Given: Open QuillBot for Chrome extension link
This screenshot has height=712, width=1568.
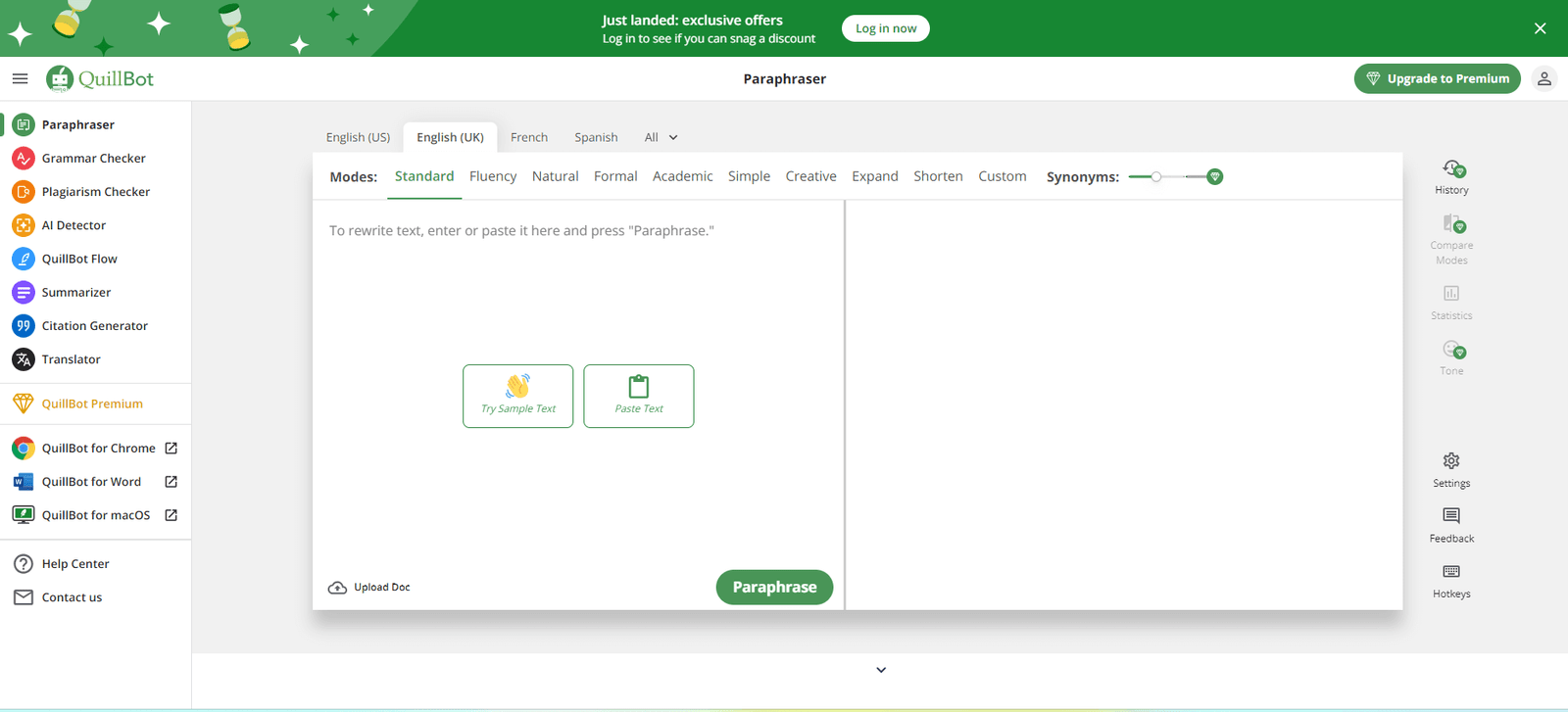Looking at the screenshot, I should click(96, 448).
